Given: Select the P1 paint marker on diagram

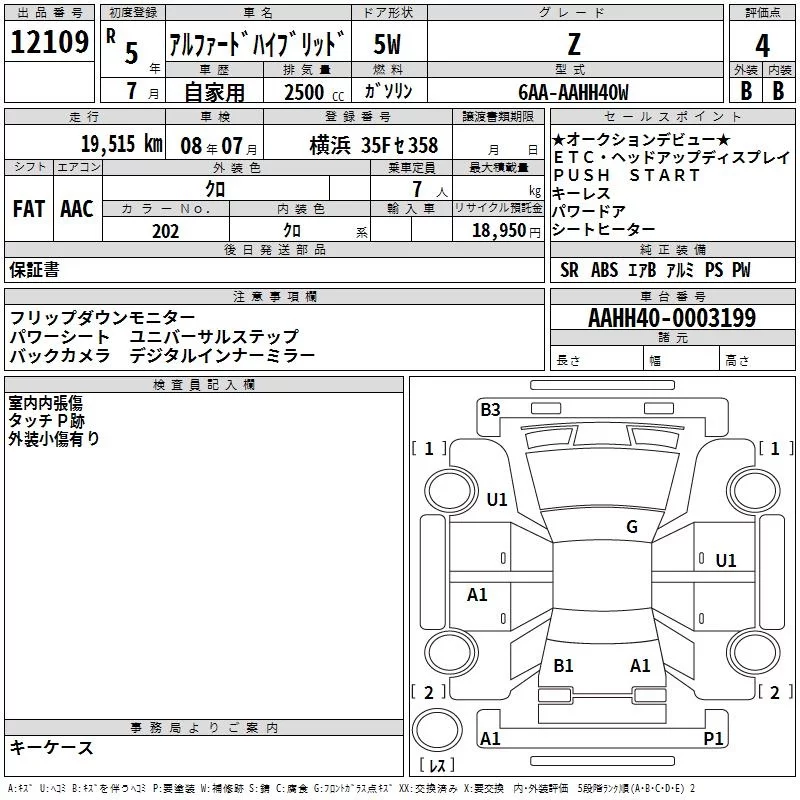Looking at the screenshot, I should [x=713, y=738].
